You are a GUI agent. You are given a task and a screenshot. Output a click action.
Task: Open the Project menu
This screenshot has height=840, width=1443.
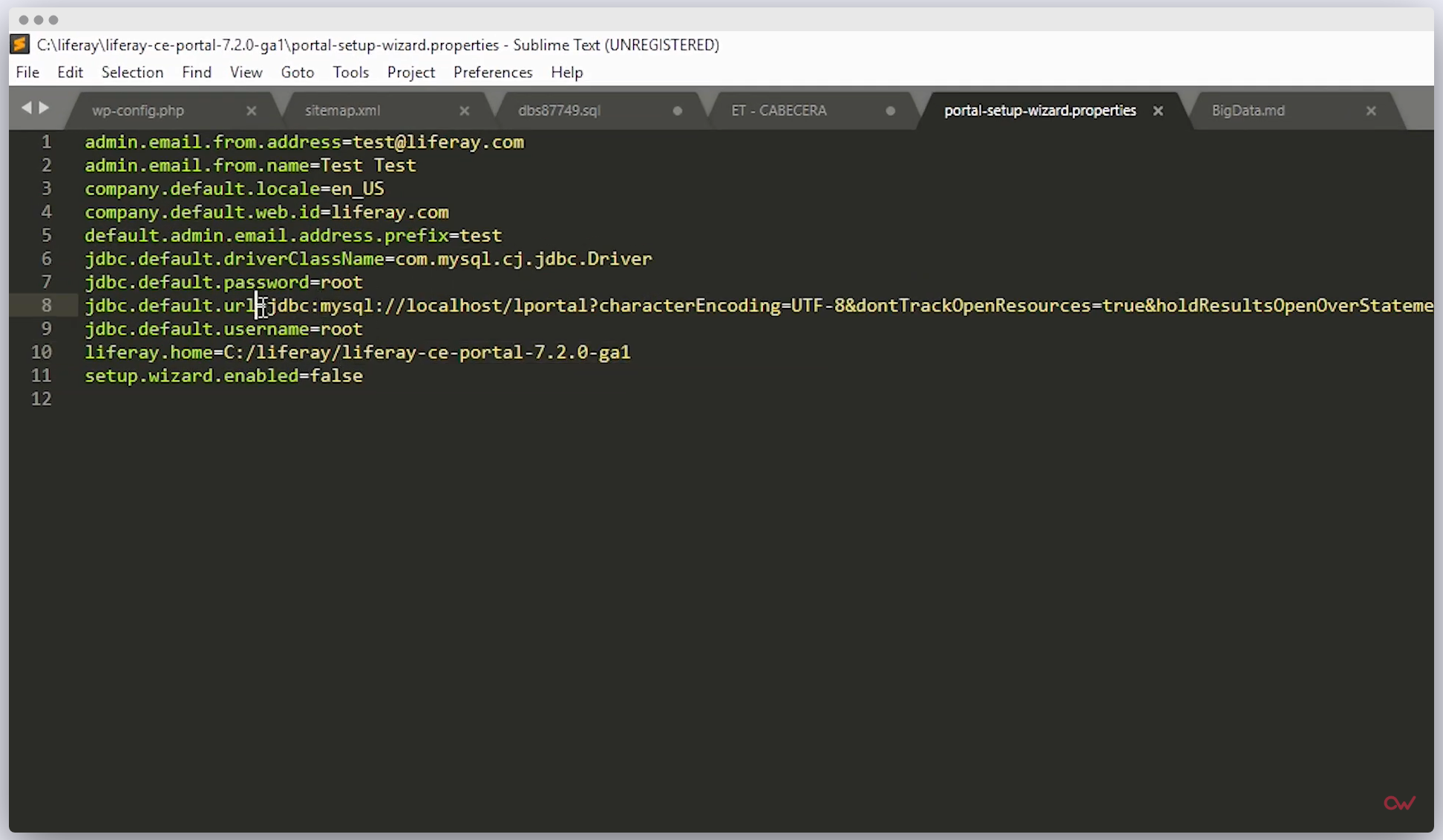[x=410, y=72]
